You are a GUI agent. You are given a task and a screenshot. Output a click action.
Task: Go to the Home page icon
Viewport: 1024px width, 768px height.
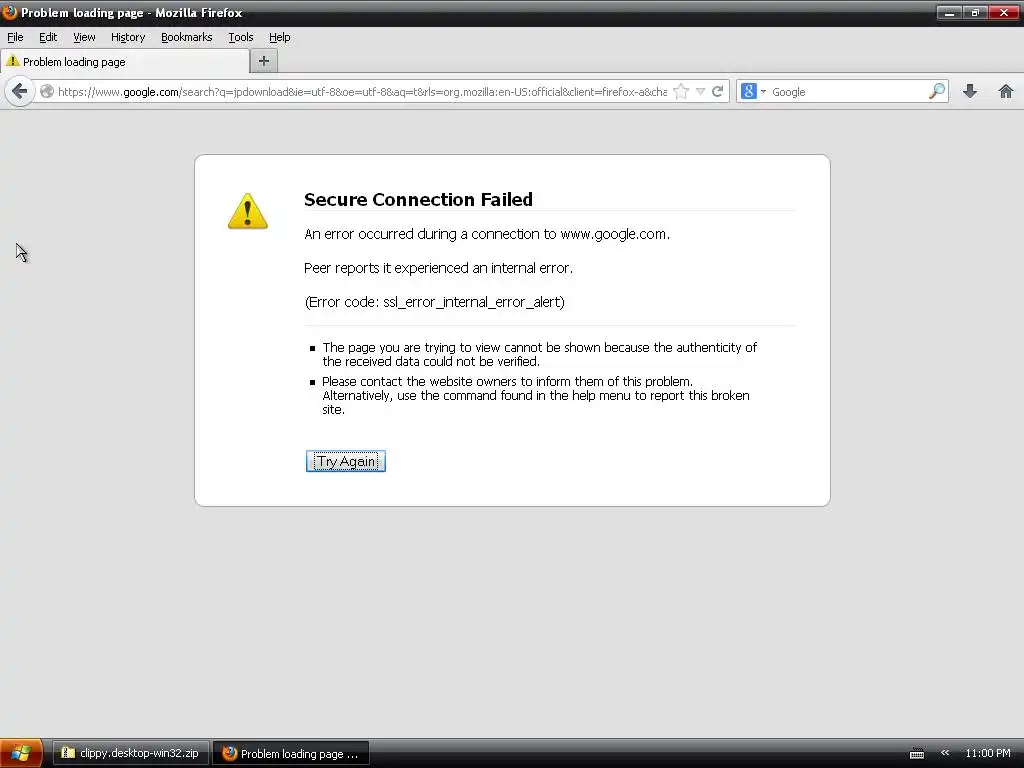click(1006, 91)
